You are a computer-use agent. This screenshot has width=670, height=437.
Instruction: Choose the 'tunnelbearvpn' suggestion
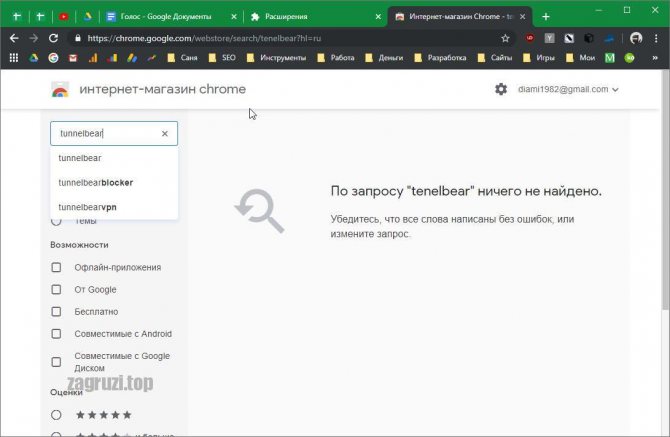coord(114,207)
